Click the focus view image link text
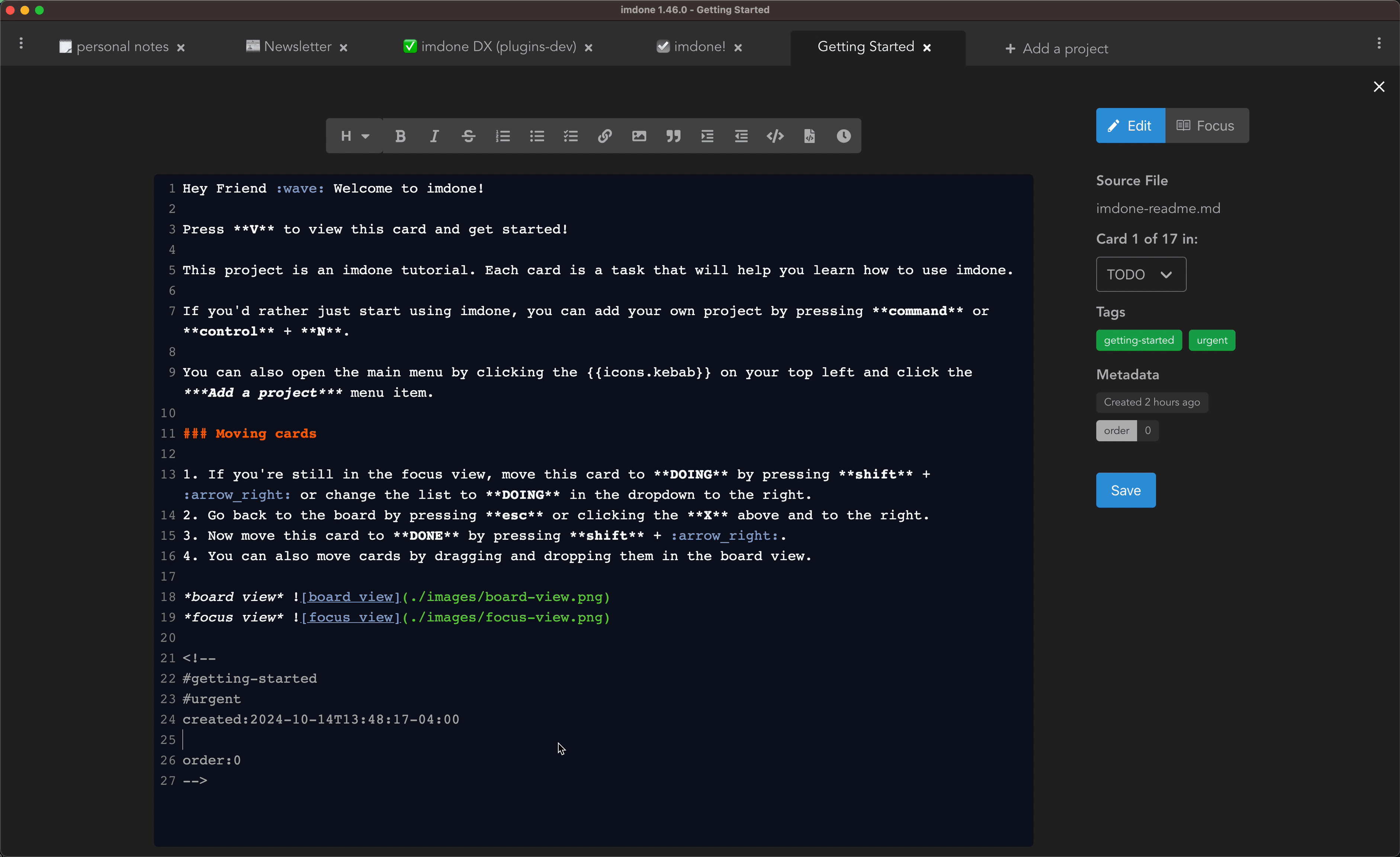Viewport: 1400px width, 857px height. [351, 618]
